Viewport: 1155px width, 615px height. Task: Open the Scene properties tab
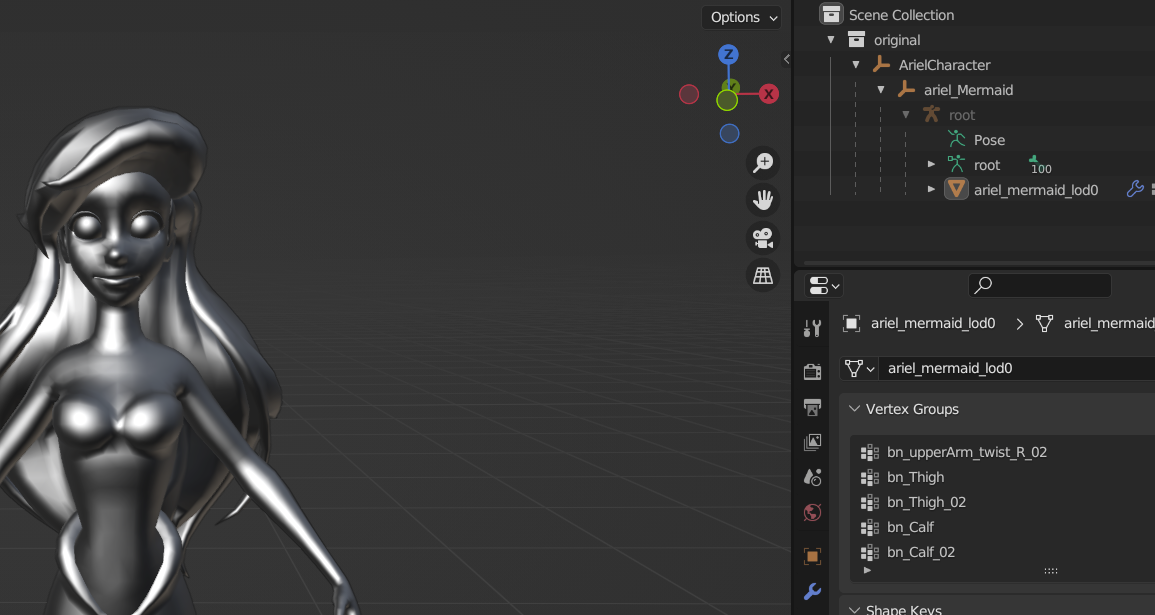[812, 477]
